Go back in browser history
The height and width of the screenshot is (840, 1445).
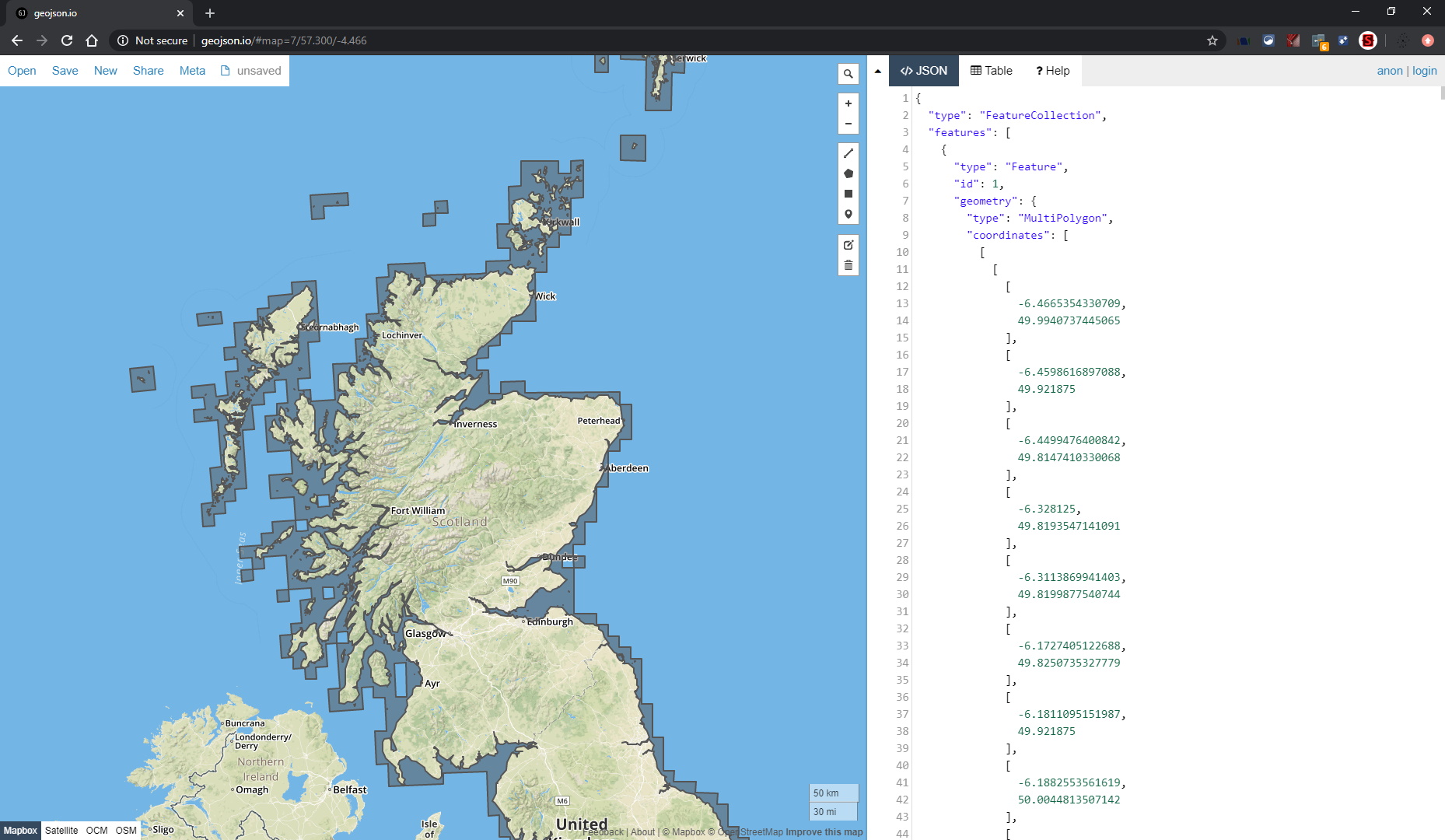pos(17,40)
